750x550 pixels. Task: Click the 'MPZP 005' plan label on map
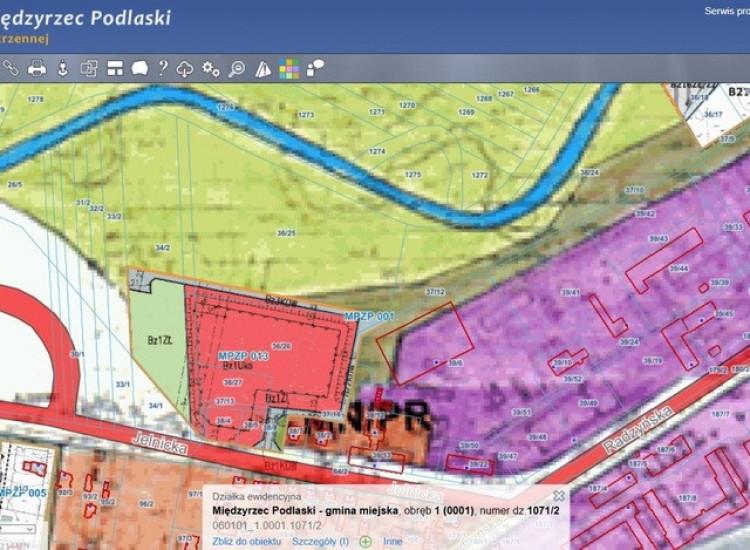pos(23,493)
